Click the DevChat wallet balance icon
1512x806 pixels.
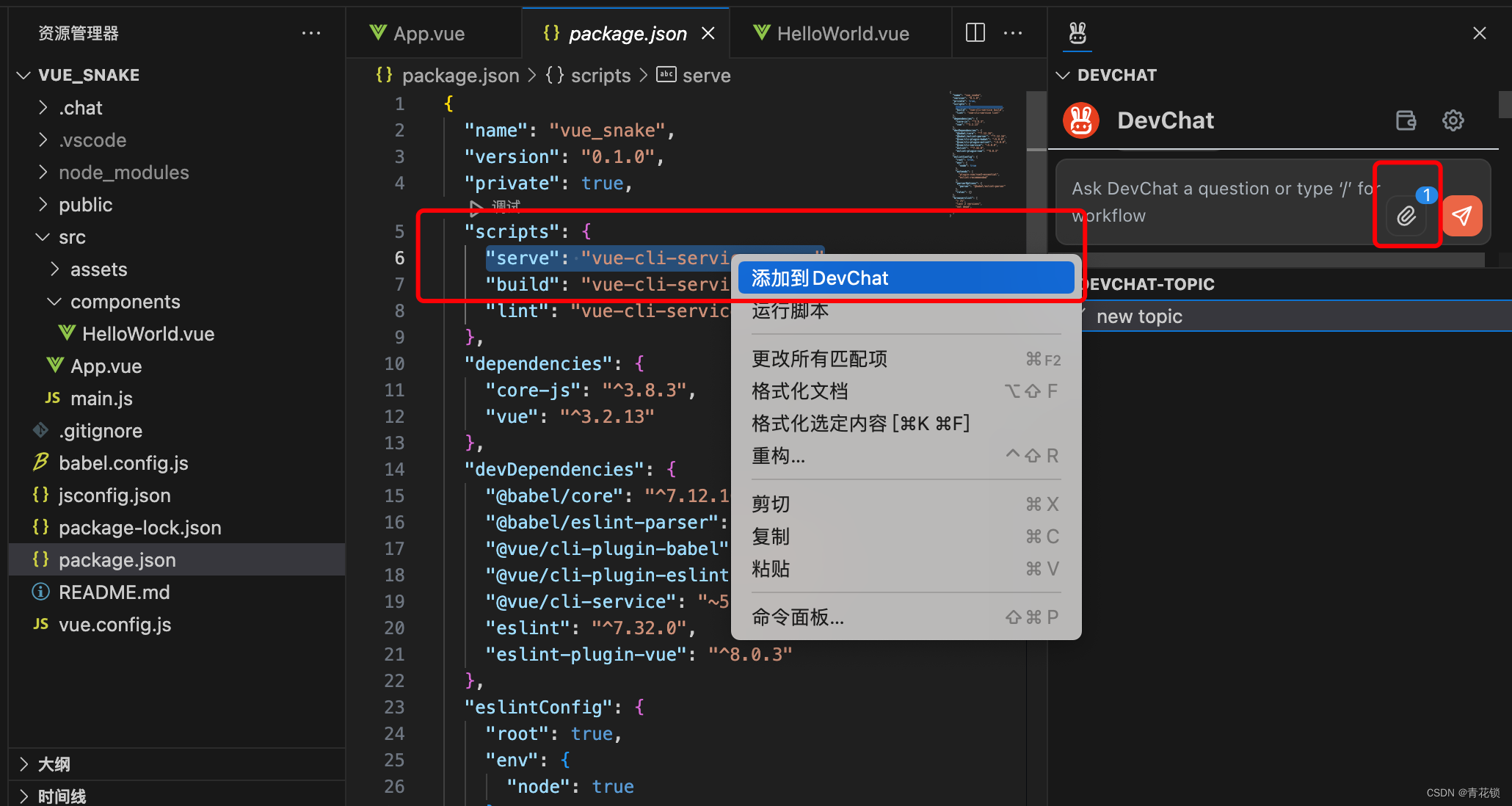(x=1406, y=120)
